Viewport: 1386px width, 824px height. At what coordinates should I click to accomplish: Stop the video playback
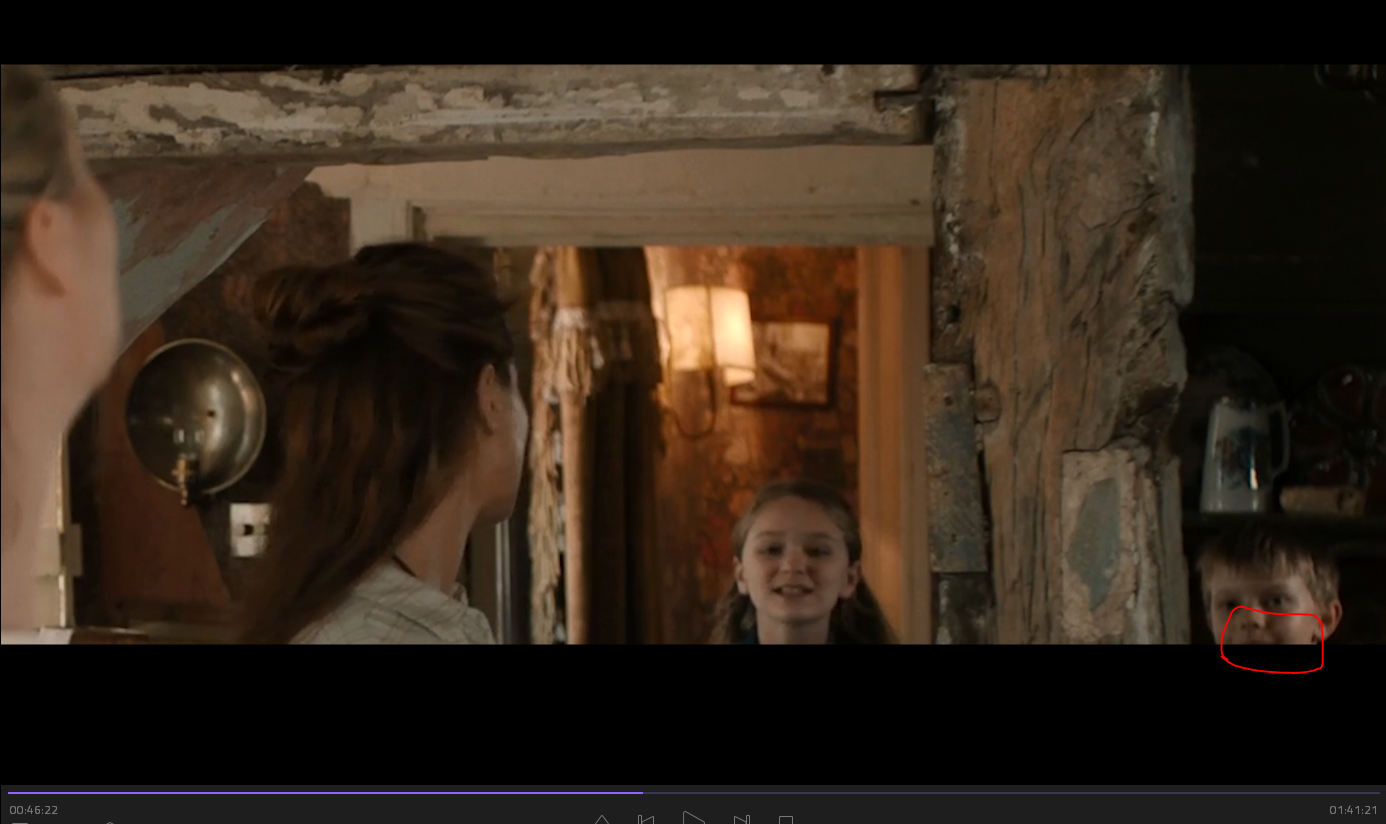pos(786,820)
